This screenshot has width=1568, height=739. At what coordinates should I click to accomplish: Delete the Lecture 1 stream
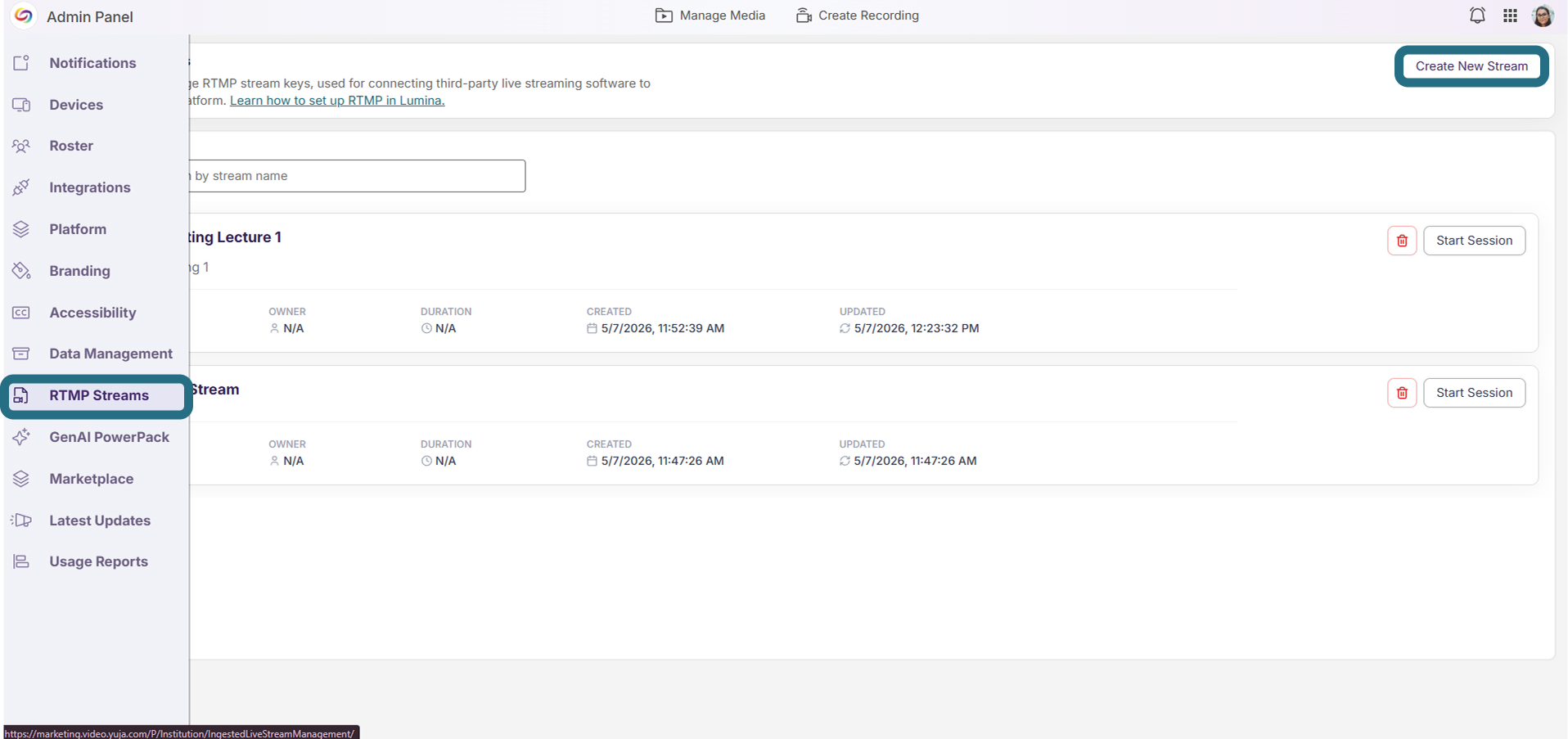(x=1402, y=241)
